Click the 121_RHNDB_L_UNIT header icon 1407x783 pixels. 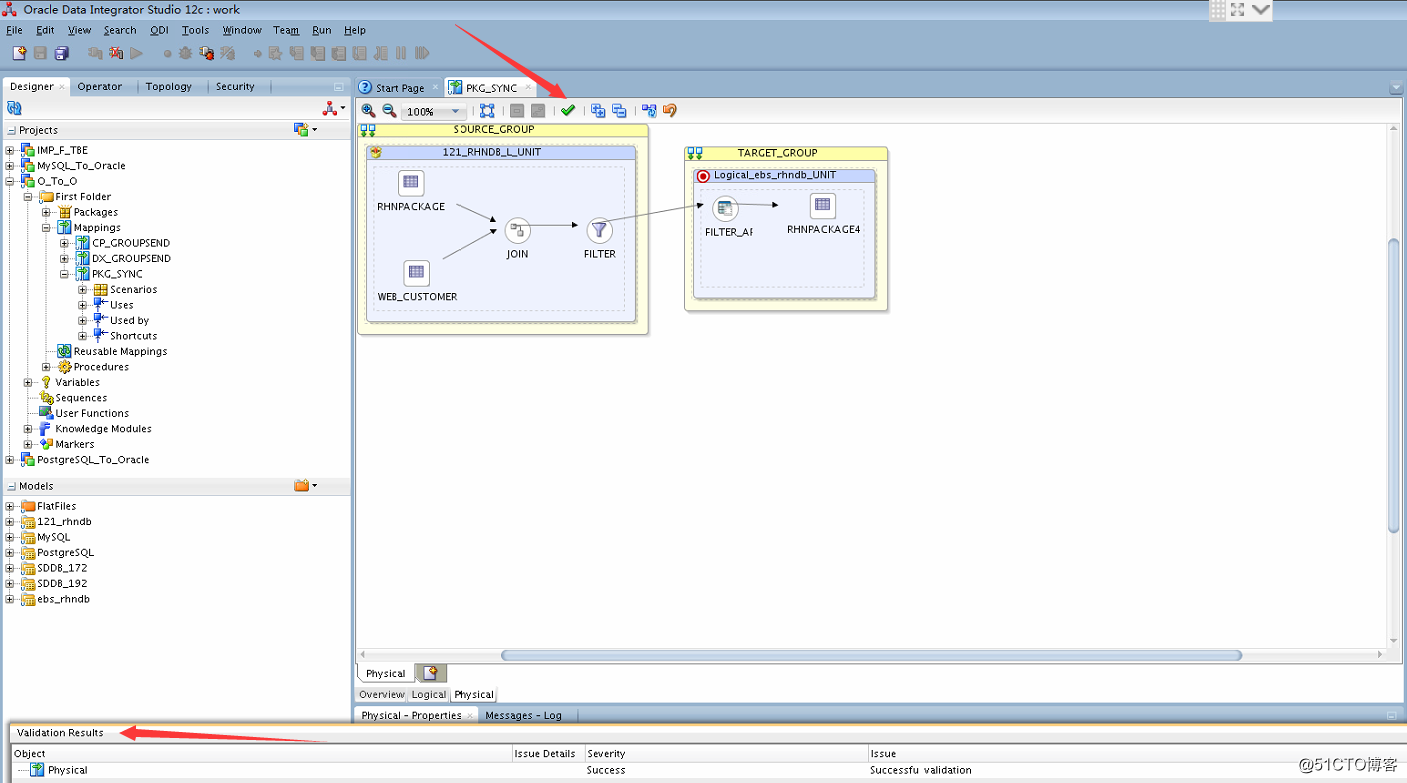click(x=376, y=153)
